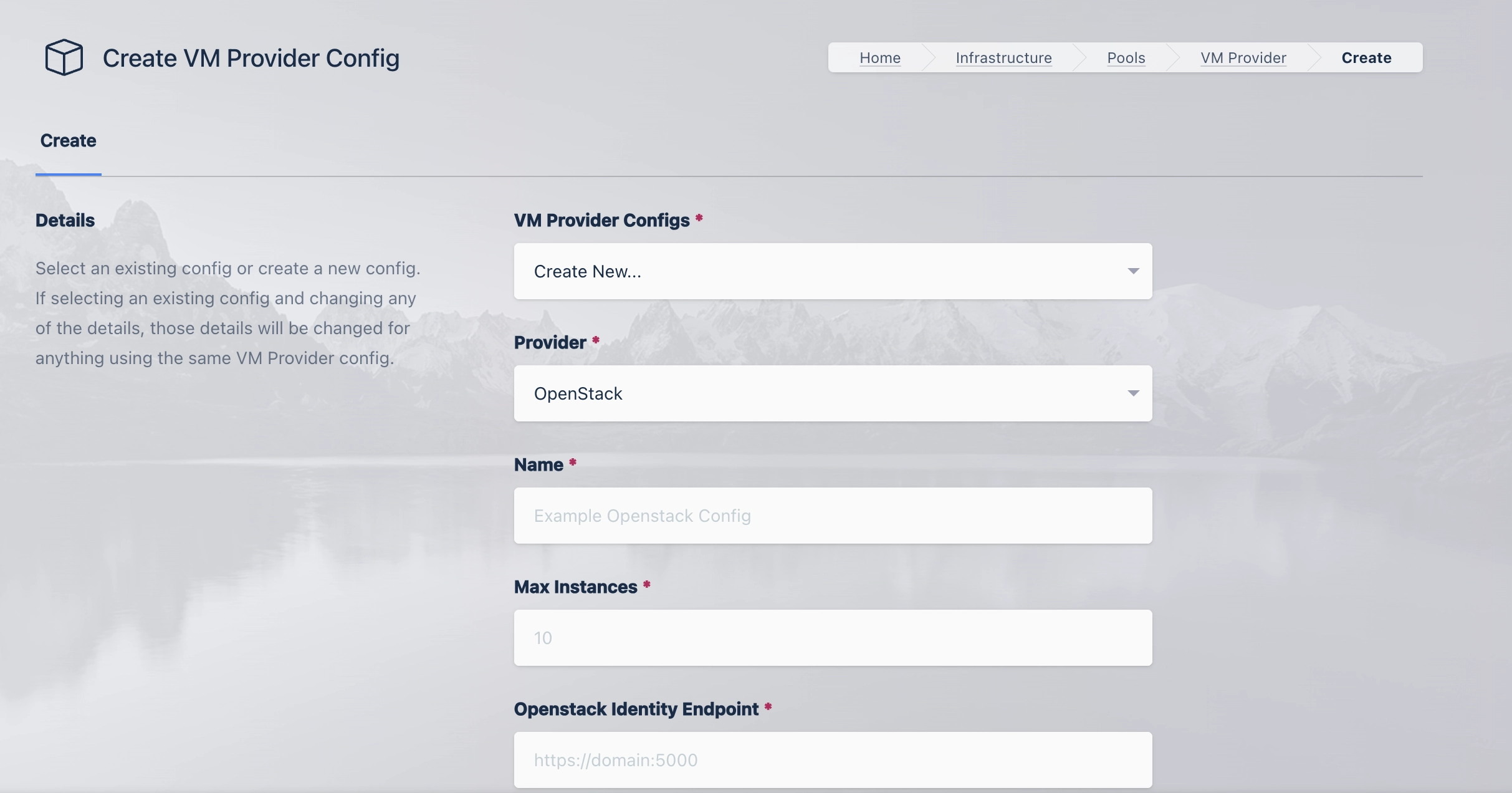Click the 'Max Instances' field label
The width and height of the screenshot is (1512, 793).
[x=575, y=587]
